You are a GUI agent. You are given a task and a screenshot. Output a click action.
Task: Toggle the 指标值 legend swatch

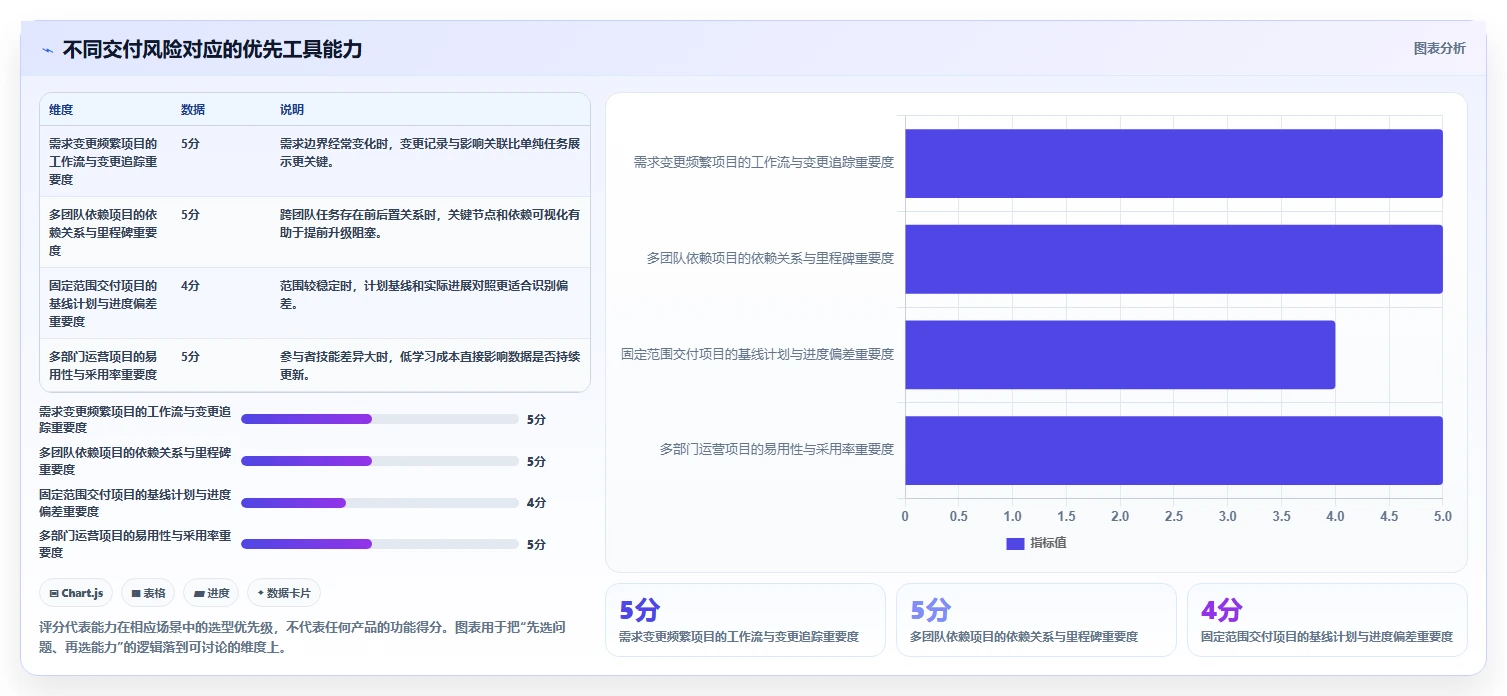click(1015, 543)
